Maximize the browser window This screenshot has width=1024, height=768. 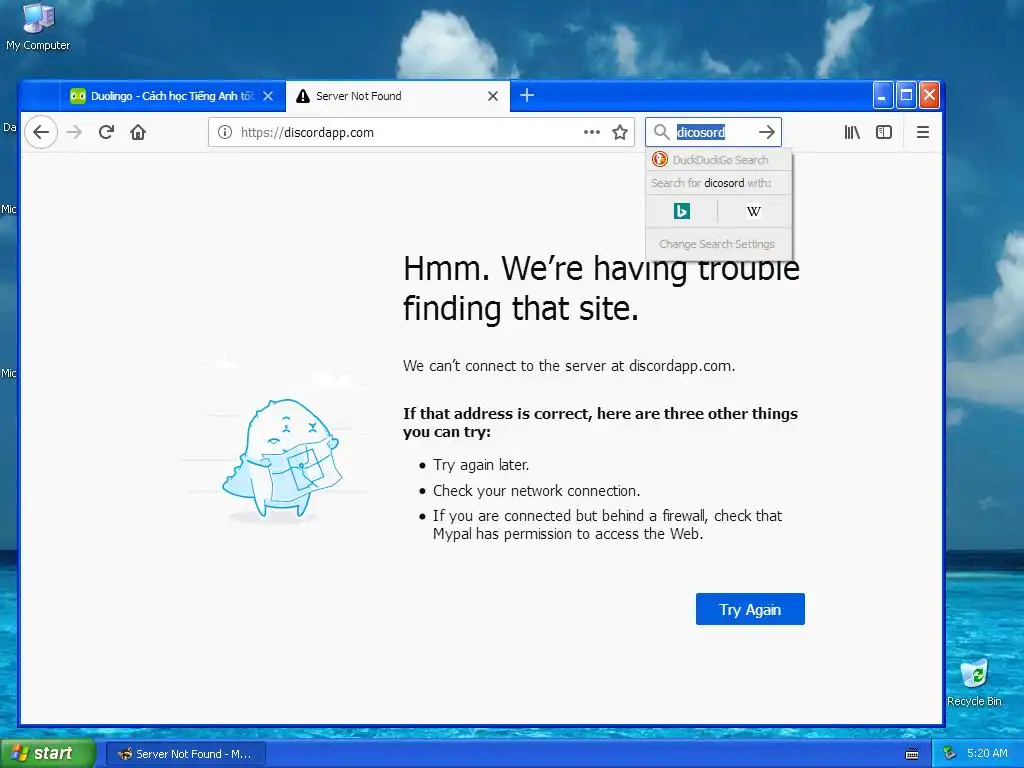coord(906,96)
